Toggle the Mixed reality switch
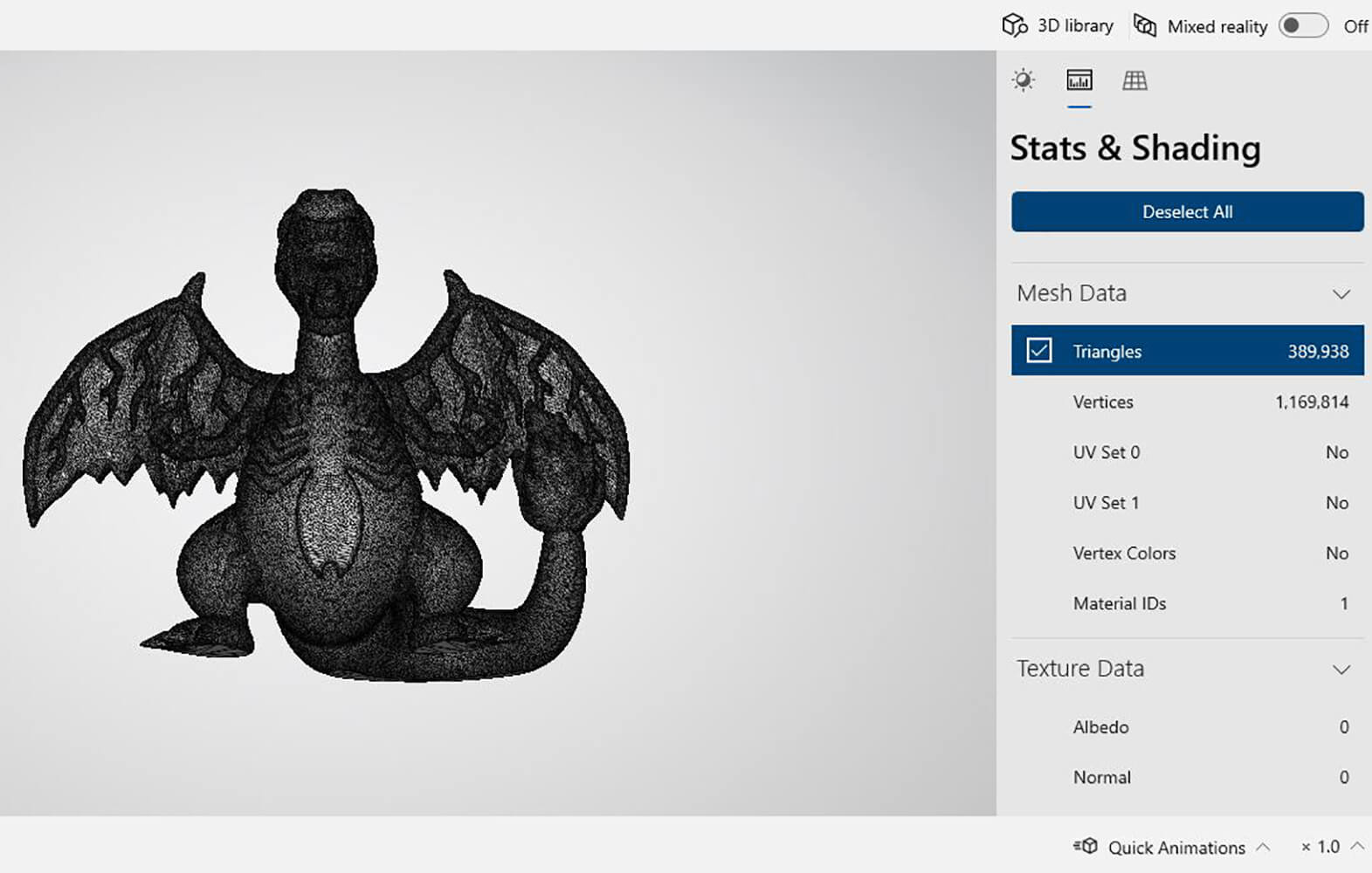 click(x=1303, y=25)
